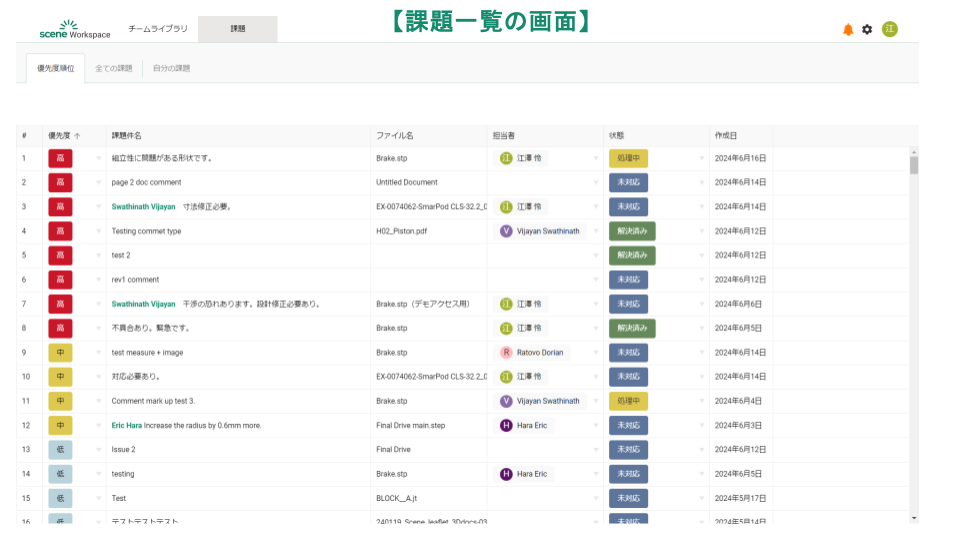Click the sort arrow on 優先度 column
This screenshot has height=540, width=960.
(77, 135)
